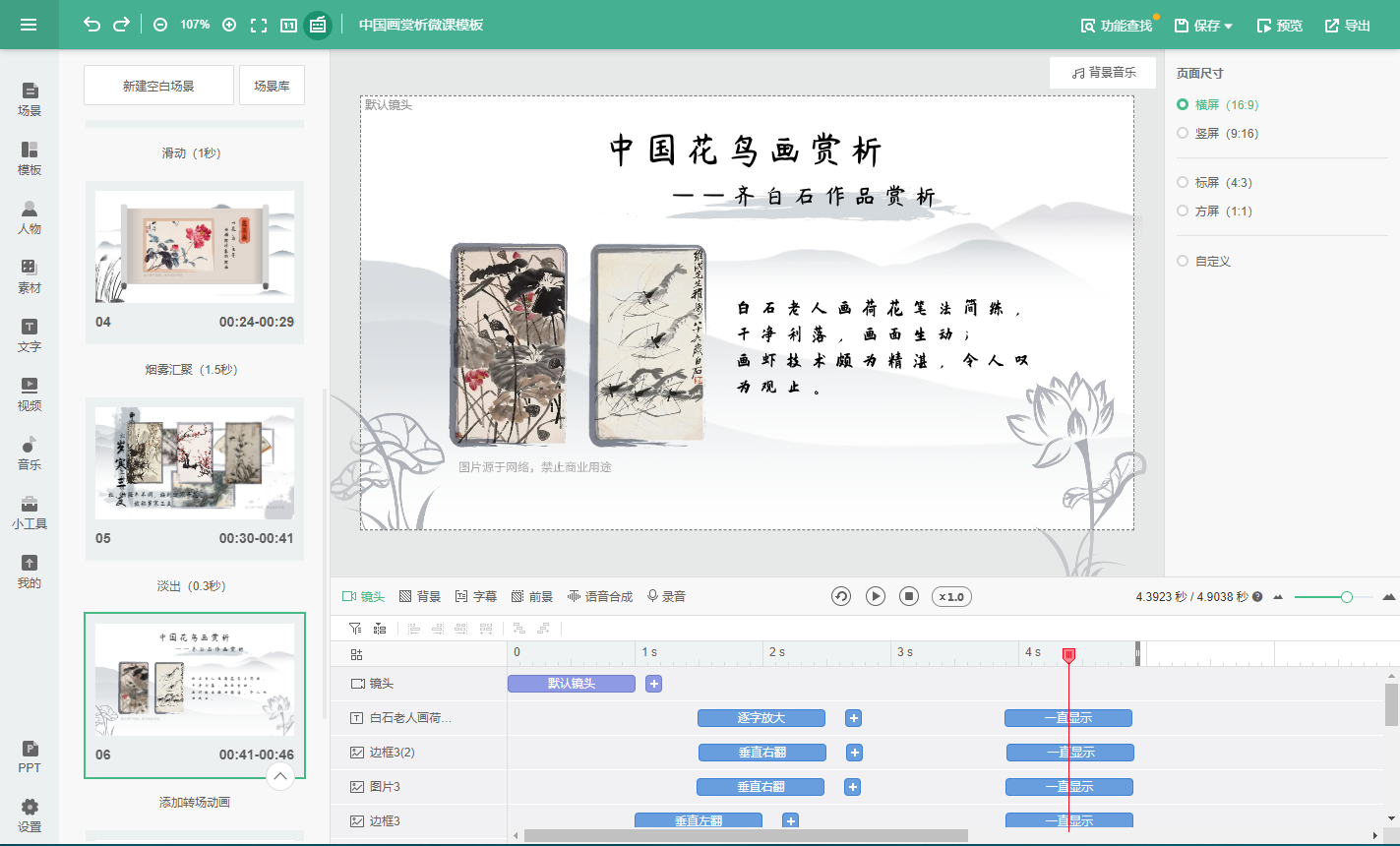Select 横屏 (16:9) page size

pyautogui.click(x=1217, y=104)
